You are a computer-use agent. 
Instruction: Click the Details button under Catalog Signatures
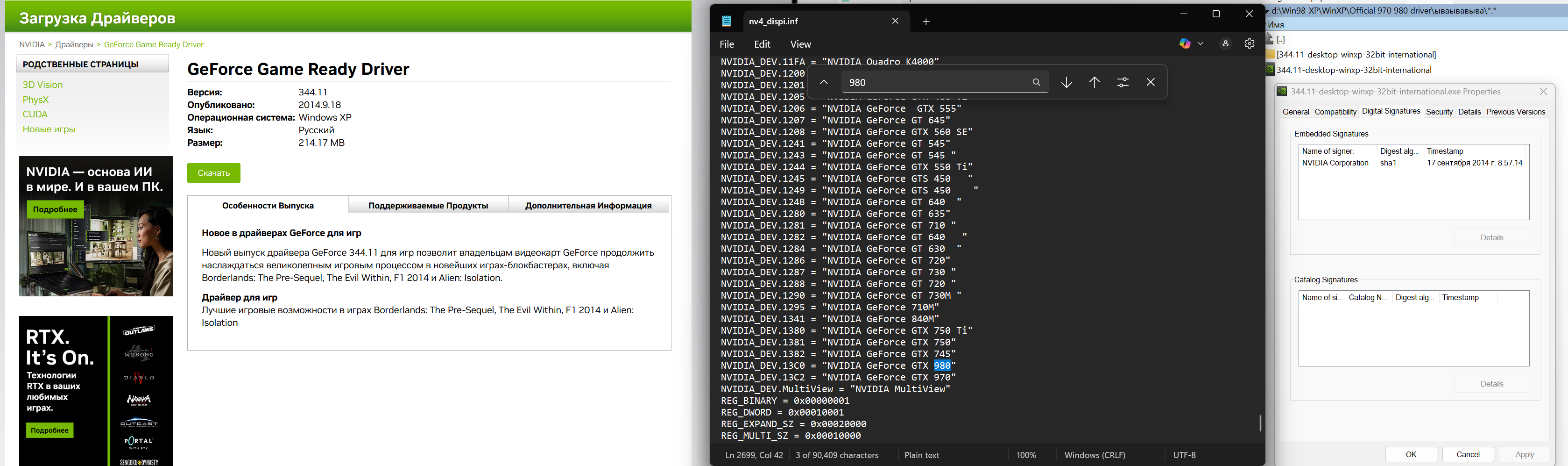coord(1491,384)
